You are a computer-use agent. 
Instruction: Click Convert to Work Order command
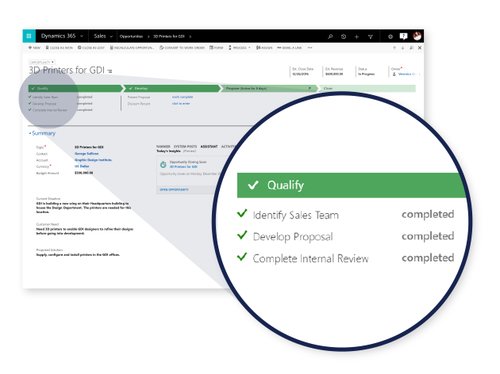coord(182,48)
